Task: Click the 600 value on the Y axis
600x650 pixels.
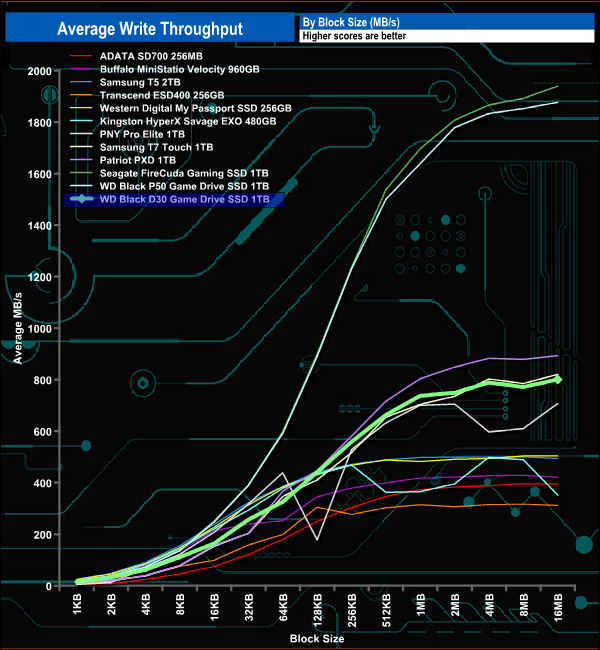Action: coord(43,432)
